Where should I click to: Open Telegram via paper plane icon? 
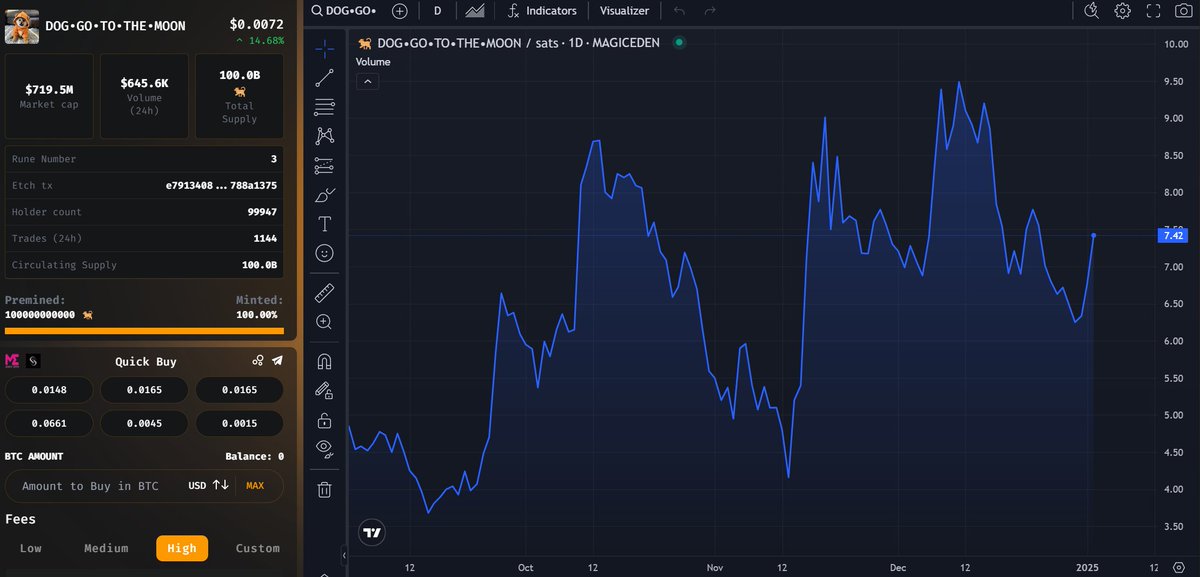point(277,361)
